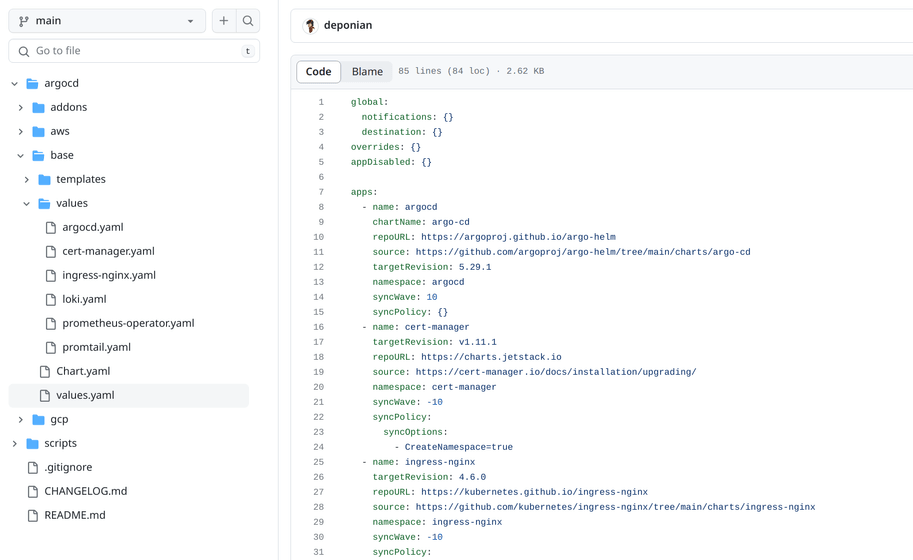
Task: Collapse the argocd folder chevron
Action: pos(15,84)
